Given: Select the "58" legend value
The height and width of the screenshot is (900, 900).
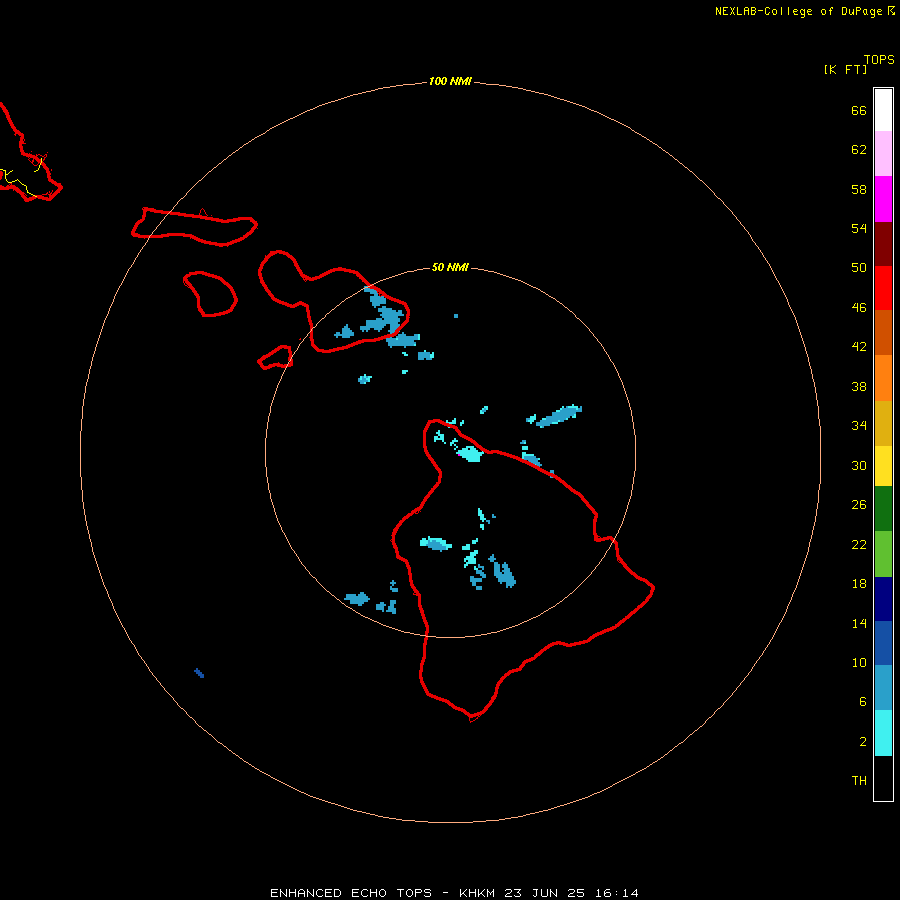Looking at the screenshot, I should point(859,189).
